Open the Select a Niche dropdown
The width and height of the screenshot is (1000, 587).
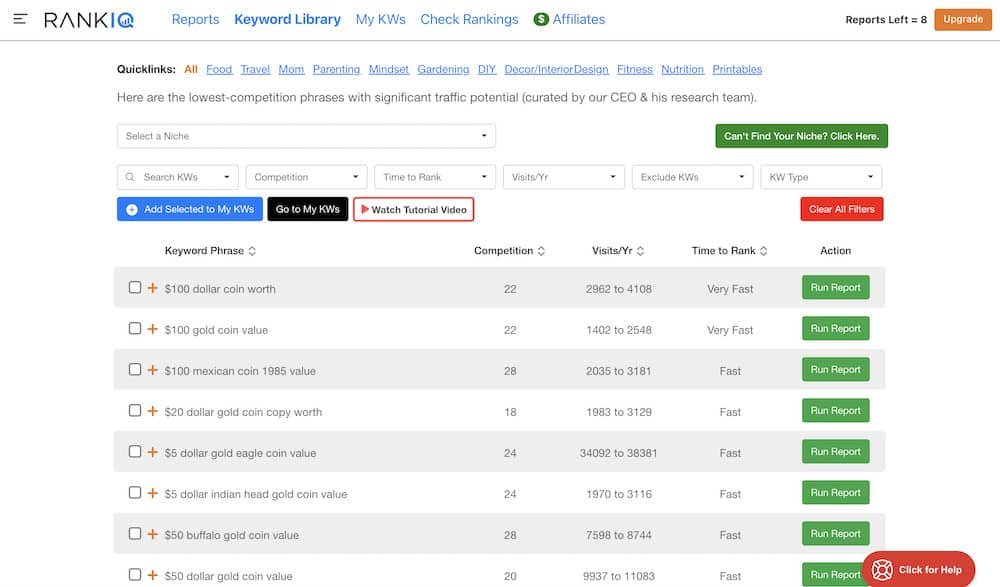306,136
